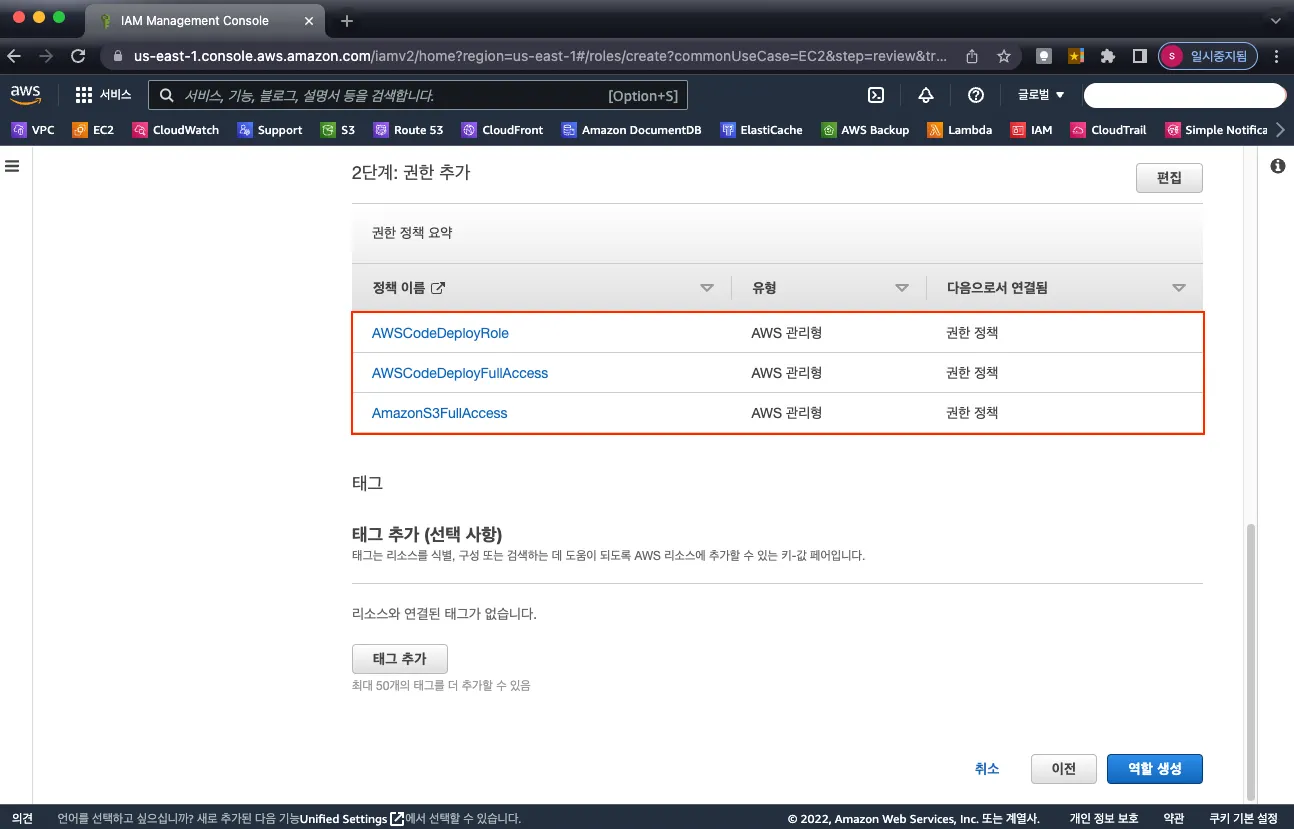The width and height of the screenshot is (1294, 829).
Task: Open 쿠키 기본 설정 in the footer
Action: (x=1243, y=818)
